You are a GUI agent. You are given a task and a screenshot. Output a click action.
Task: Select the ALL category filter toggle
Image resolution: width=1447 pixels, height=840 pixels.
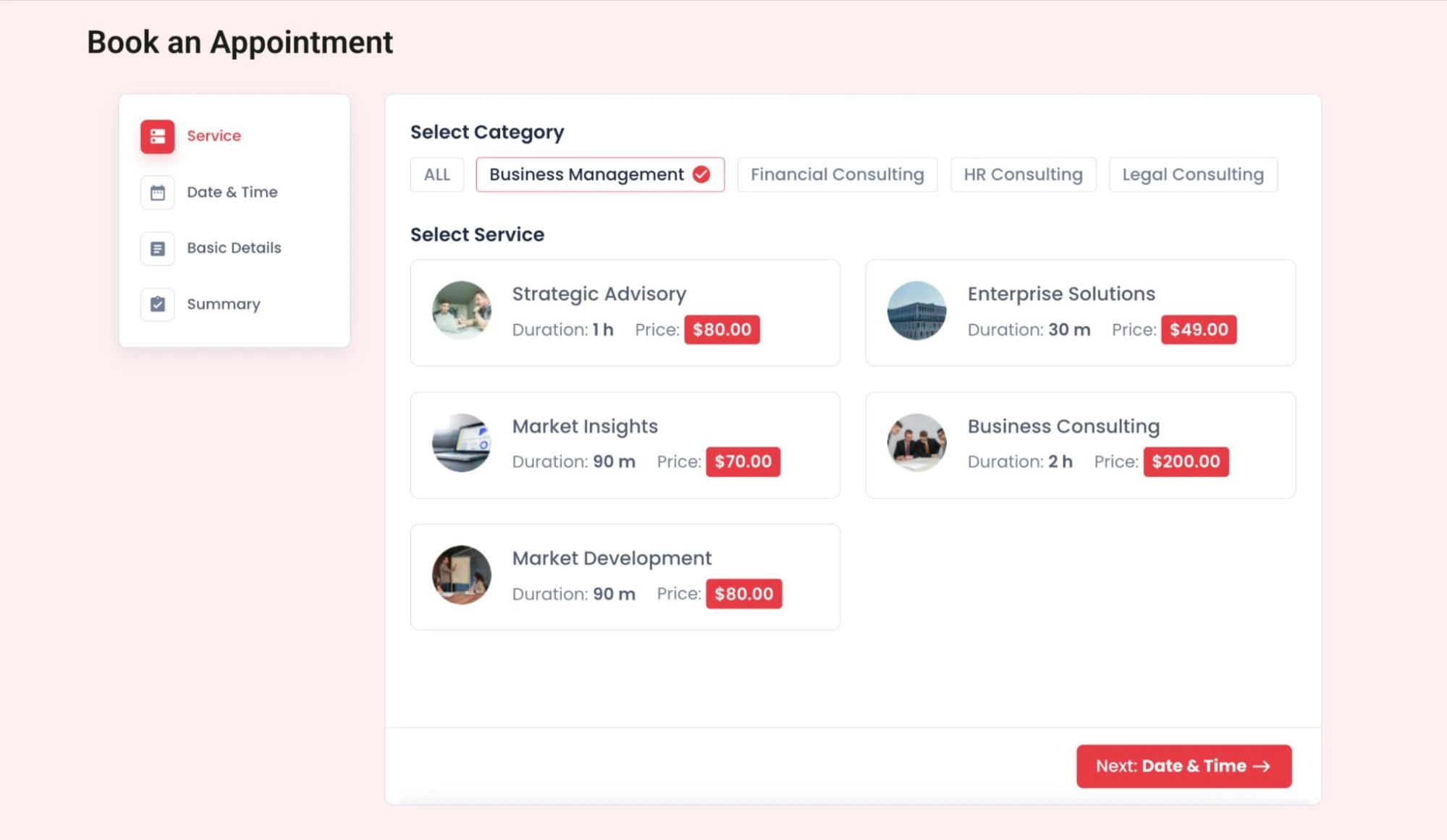[x=436, y=174]
